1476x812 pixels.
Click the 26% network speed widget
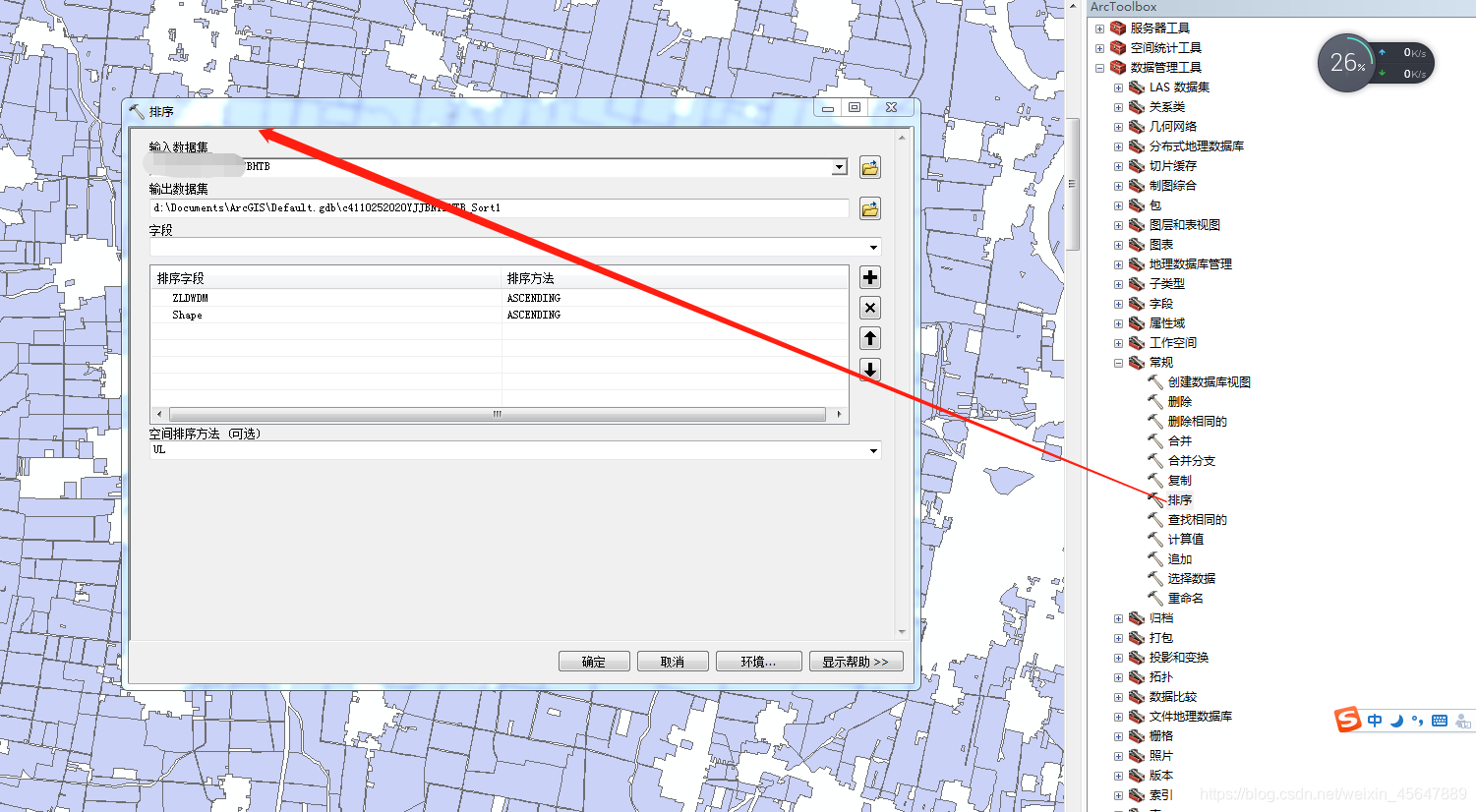pos(1376,63)
